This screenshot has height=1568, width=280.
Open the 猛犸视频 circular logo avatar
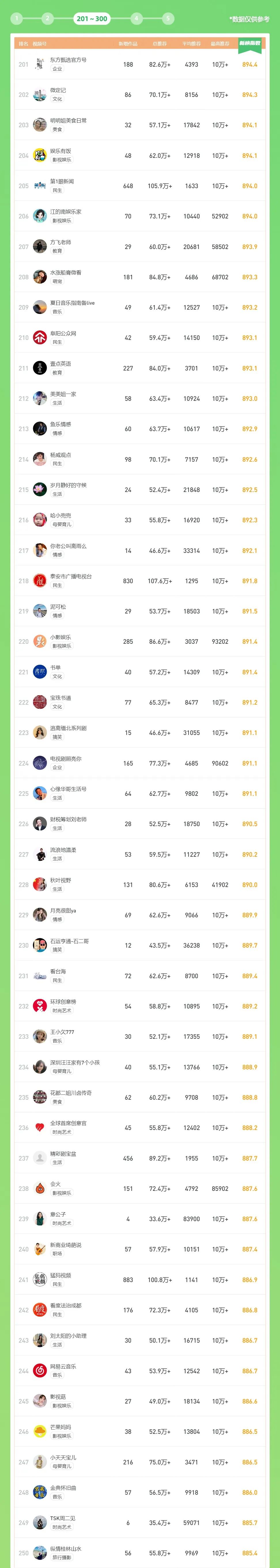point(39,1279)
